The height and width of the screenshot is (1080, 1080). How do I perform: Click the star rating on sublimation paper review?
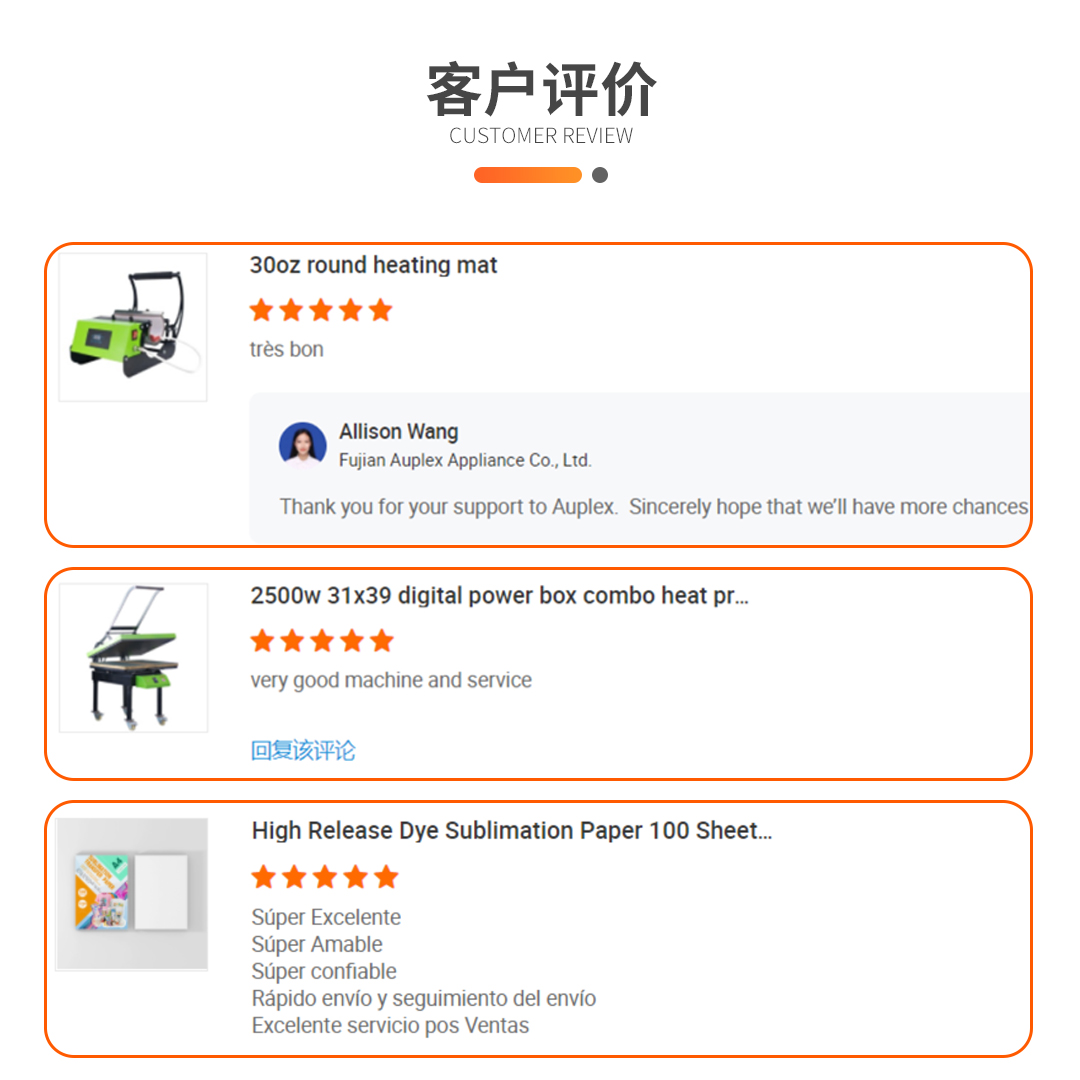click(x=325, y=877)
